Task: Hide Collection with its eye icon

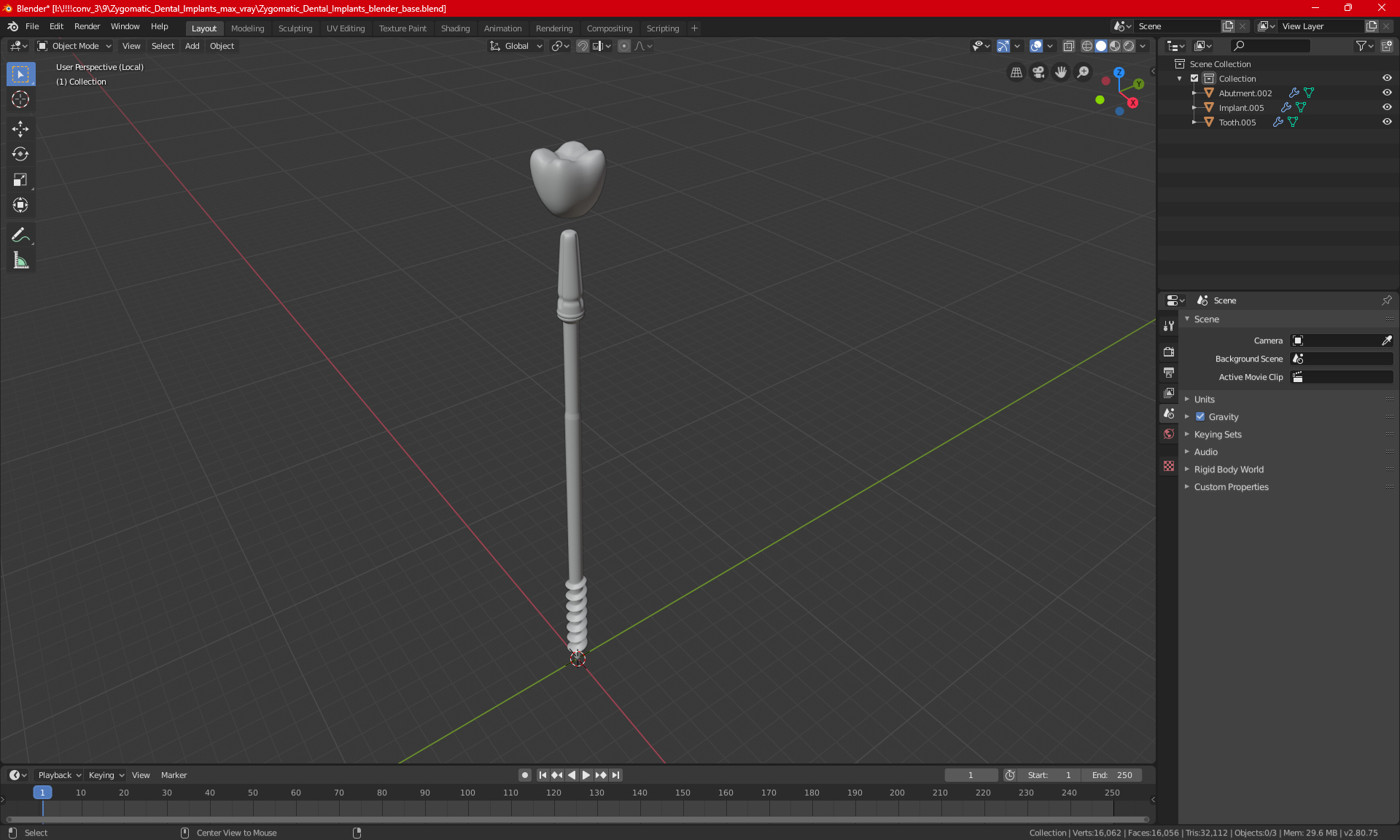Action: [x=1387, y=79]
